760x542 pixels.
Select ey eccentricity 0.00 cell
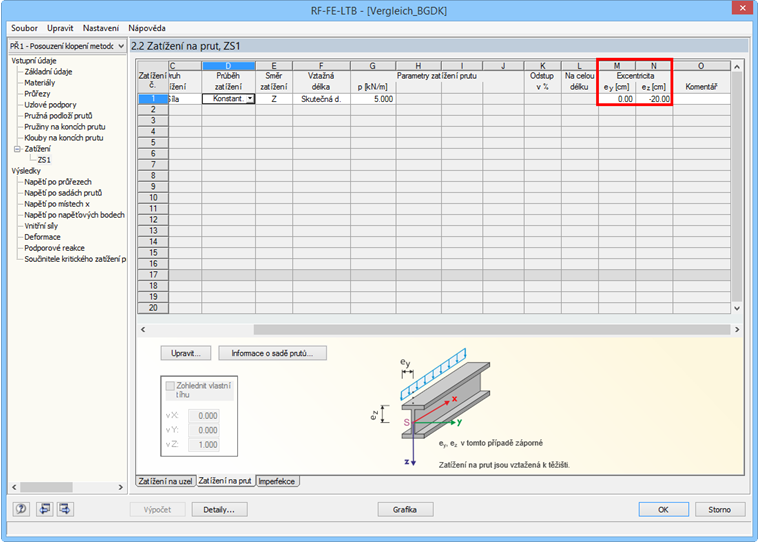tap(617, 99)
